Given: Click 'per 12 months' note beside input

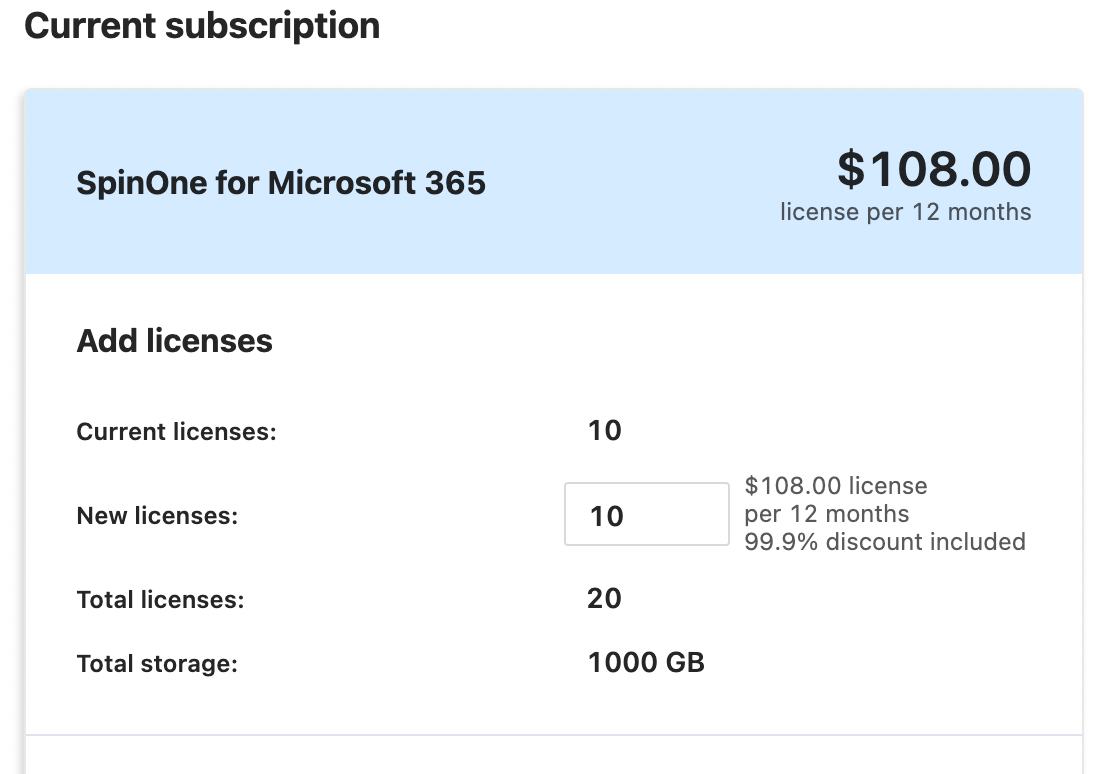Looking at the screenshot, I should click(827, 514).
